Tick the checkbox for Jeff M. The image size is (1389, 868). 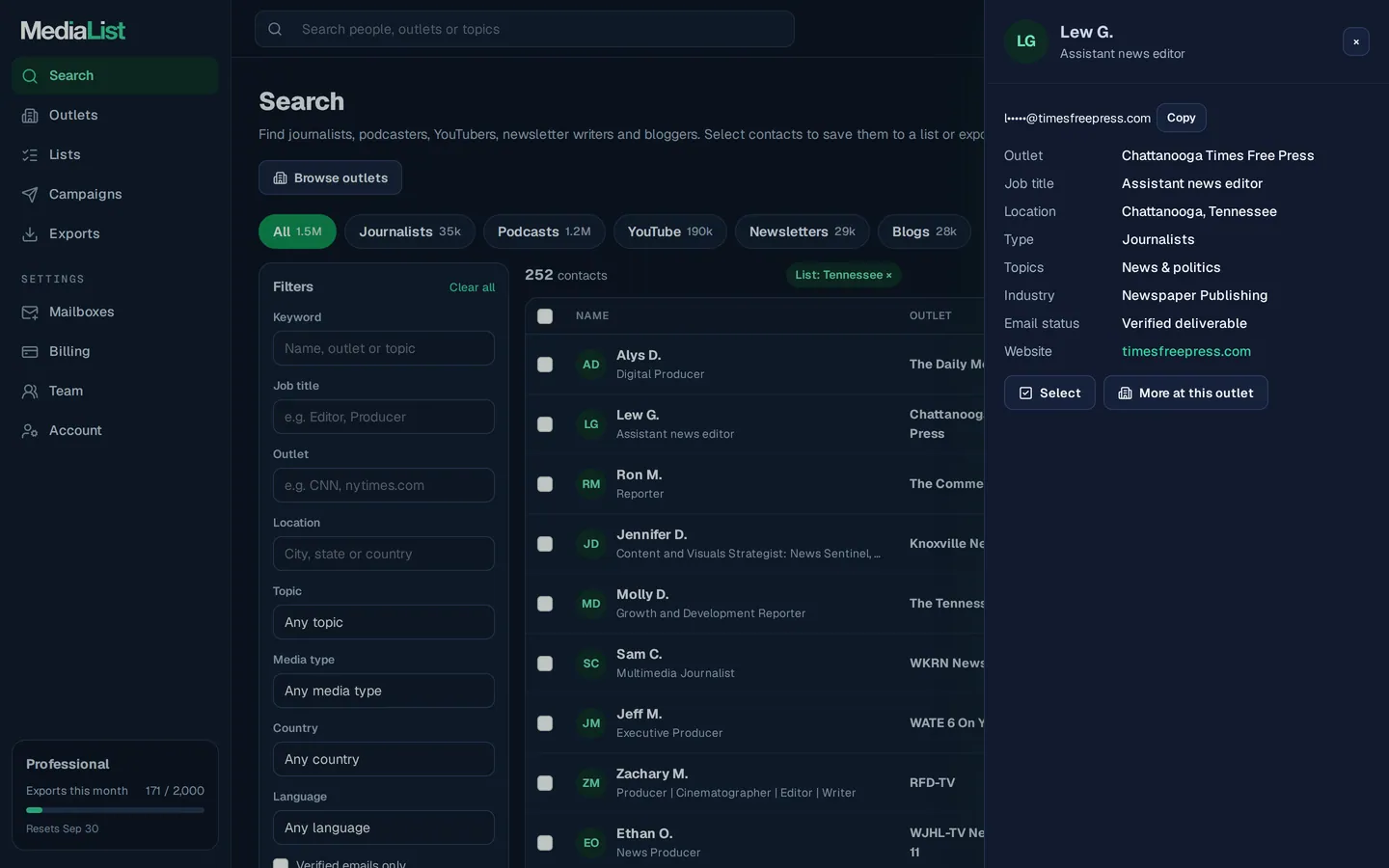[545, 723]
